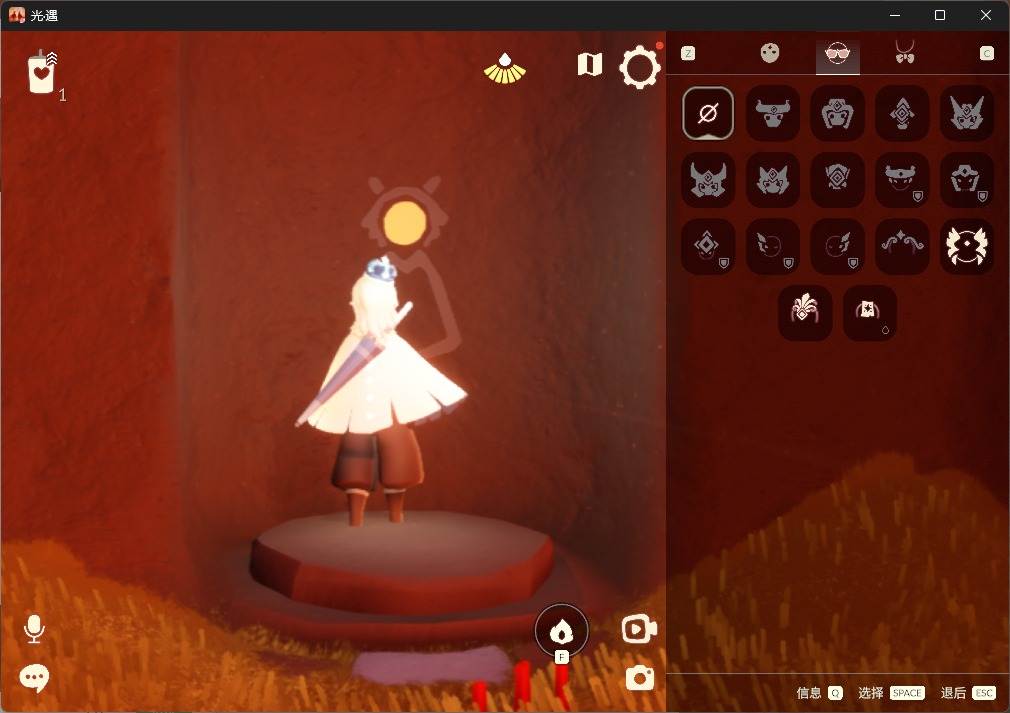Screen dimensions: 1010x713
Task: Go to previous category with Z
Action: [x=688, y=53]
